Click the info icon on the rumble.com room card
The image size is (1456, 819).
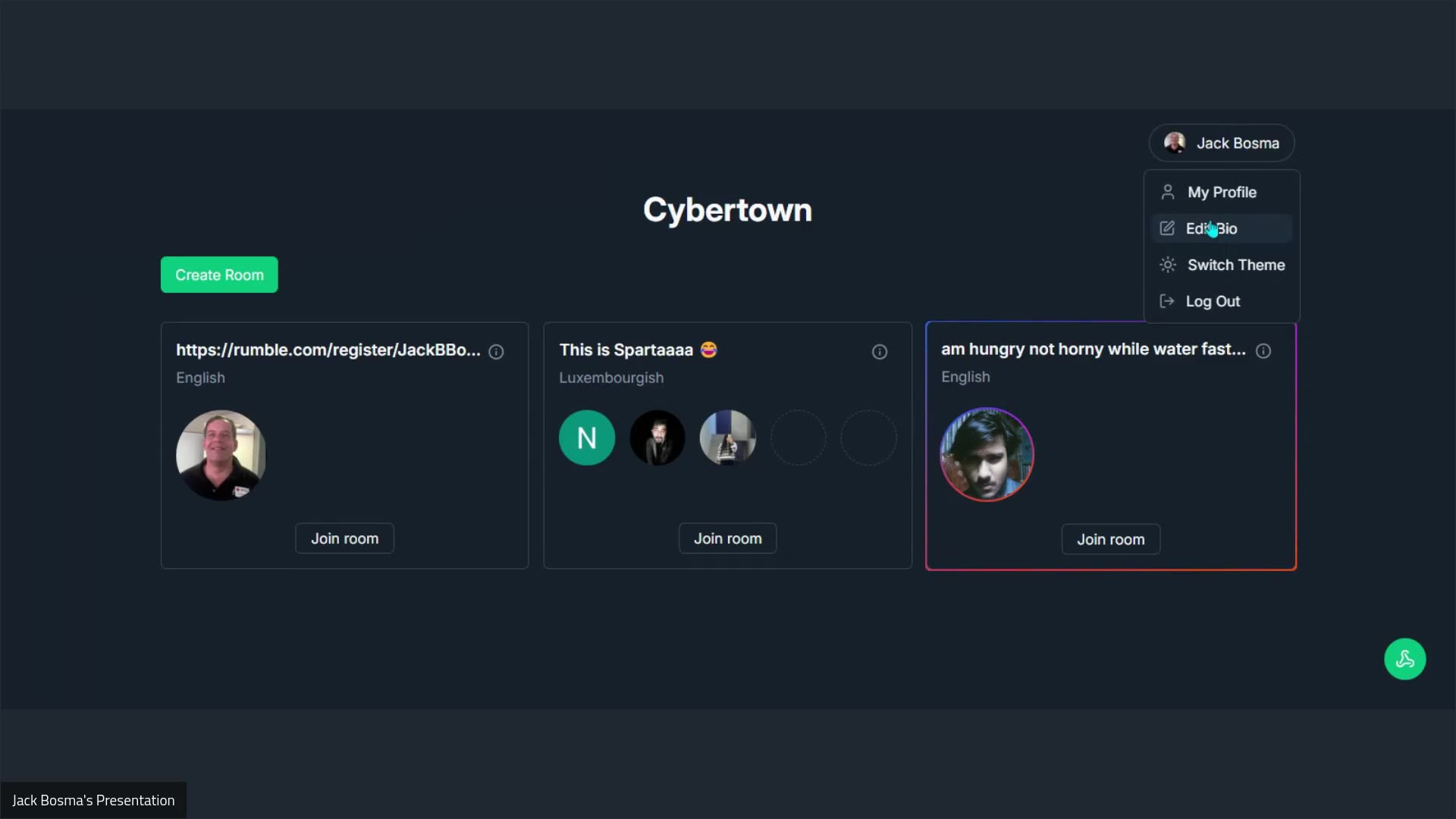pyautogui.click(x=496, y=352)
